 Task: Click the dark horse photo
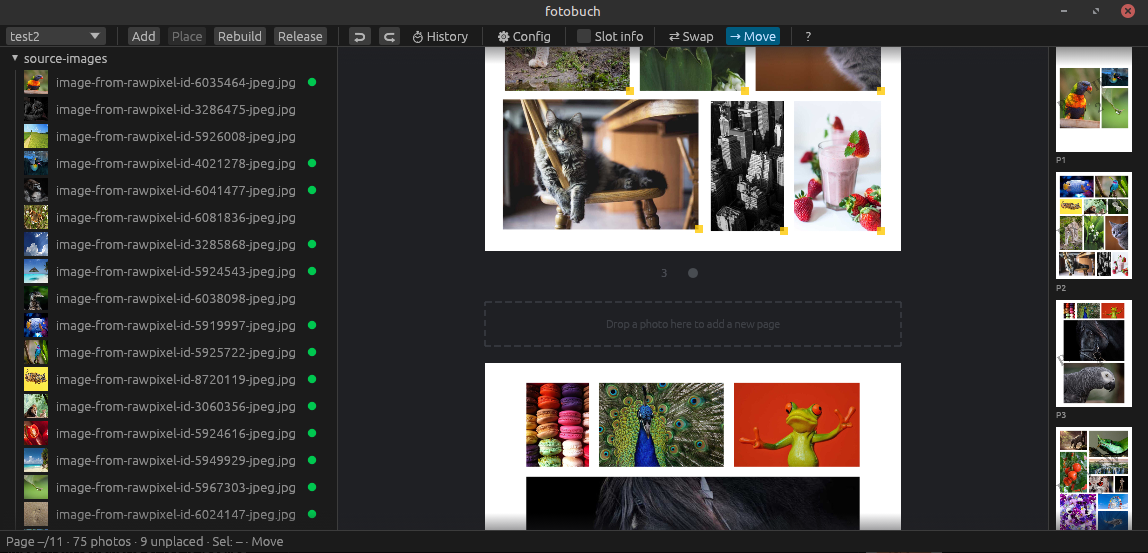point(693,503)
